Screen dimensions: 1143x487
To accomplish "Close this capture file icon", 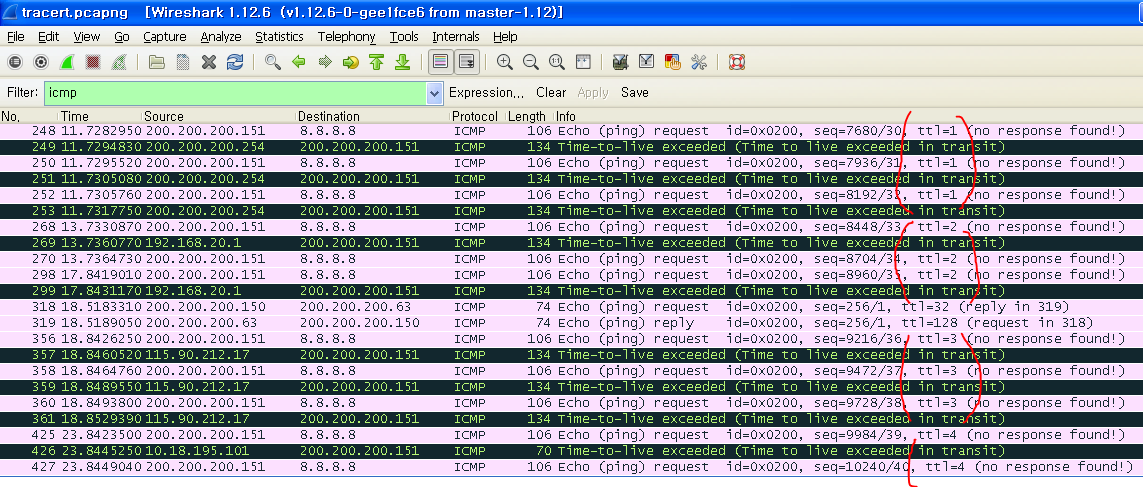I will [x=209, y=63].
